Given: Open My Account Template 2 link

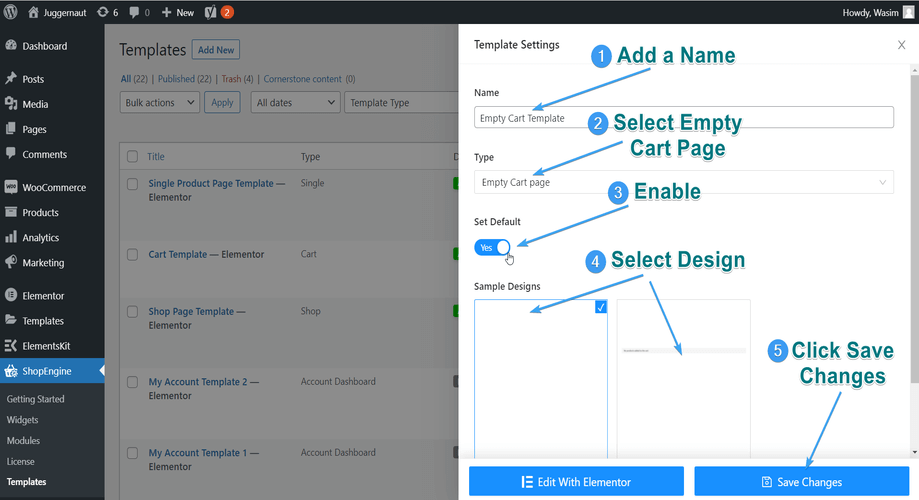Looking at the screenshot, I should (x=198, y=382).
